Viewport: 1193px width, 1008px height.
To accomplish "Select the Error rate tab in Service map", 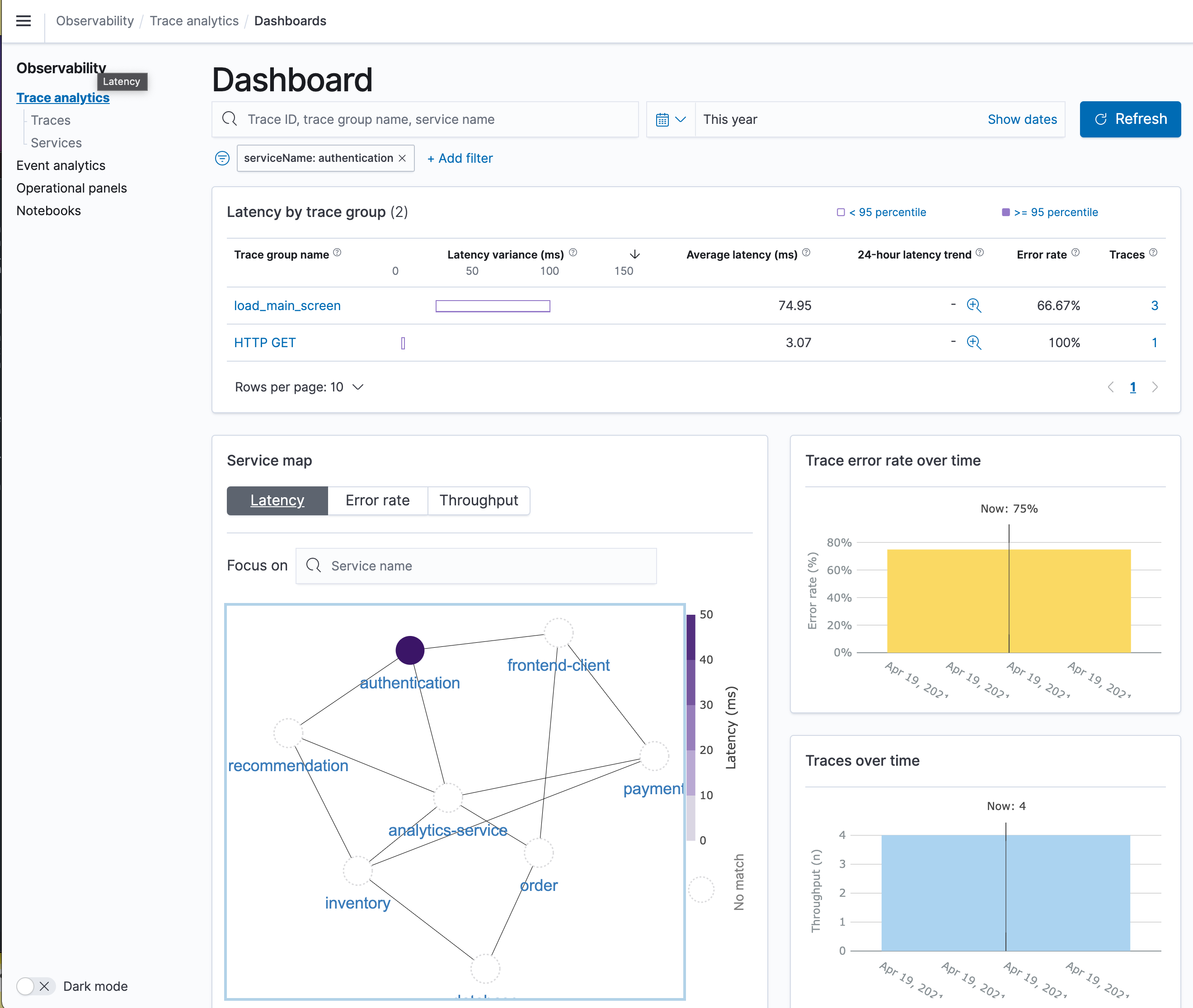I will tap(378, 498).
